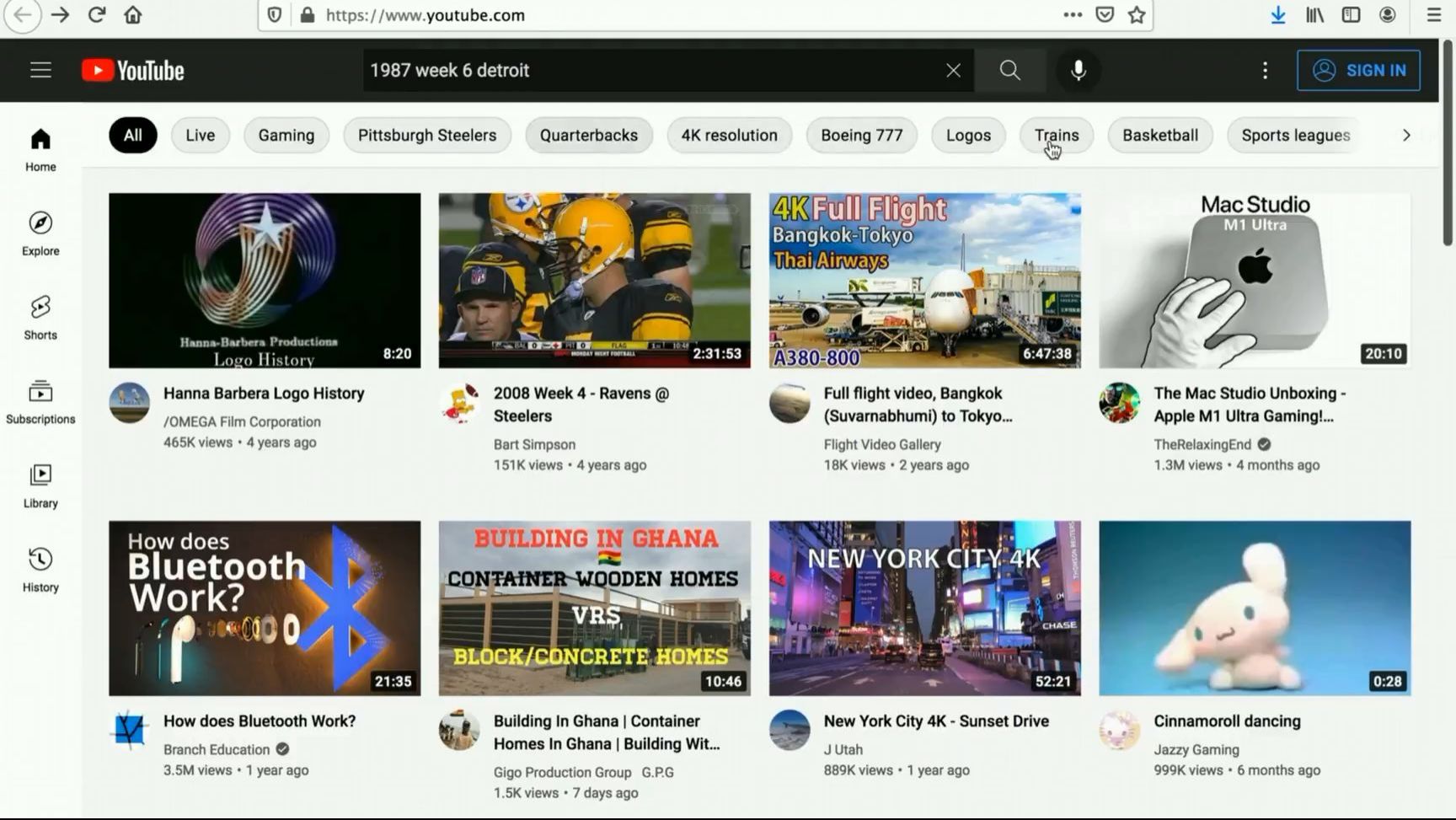Select the Live filter chip

pos(201,135)
